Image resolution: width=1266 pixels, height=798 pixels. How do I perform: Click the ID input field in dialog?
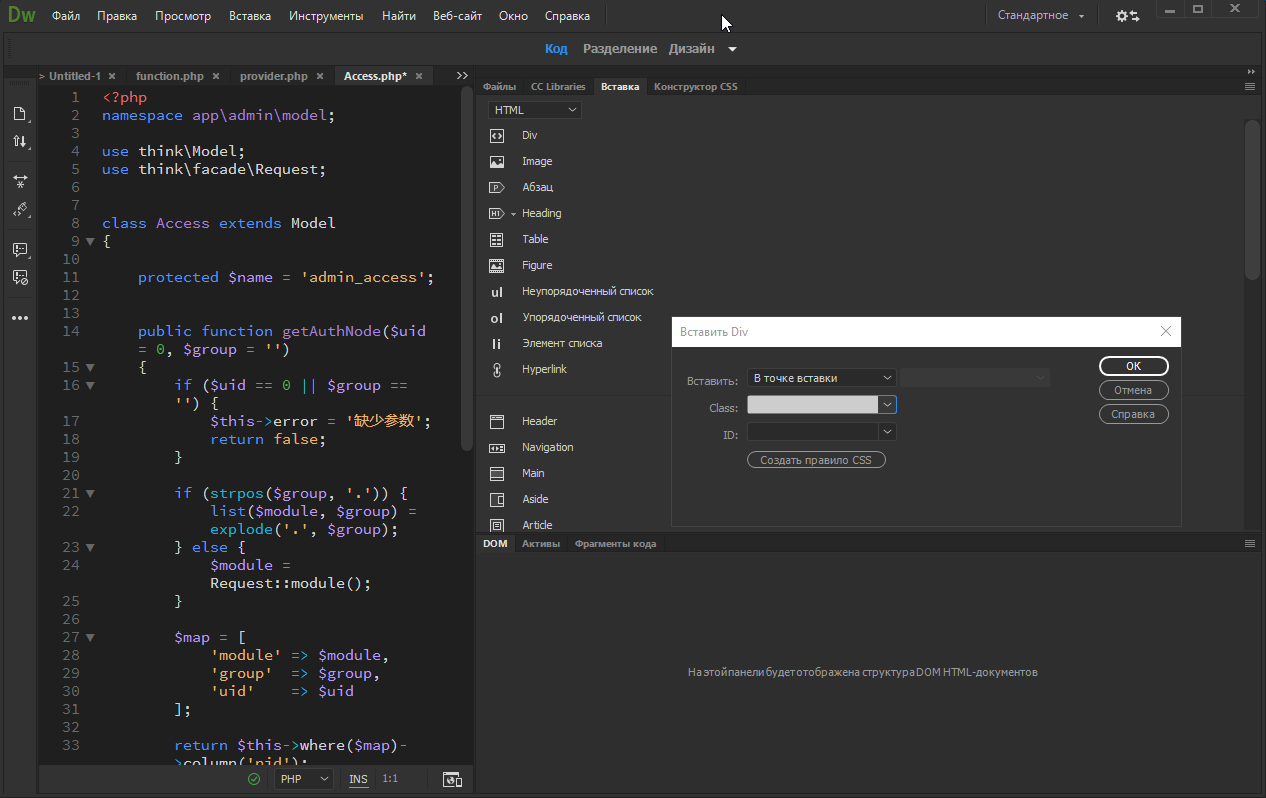point(812,432)
